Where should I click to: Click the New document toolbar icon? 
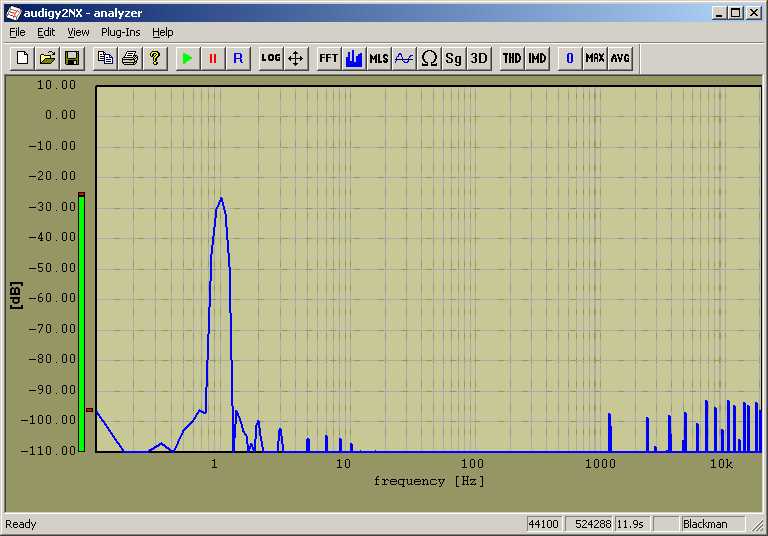pyautogui.click(x=22, y=58)
